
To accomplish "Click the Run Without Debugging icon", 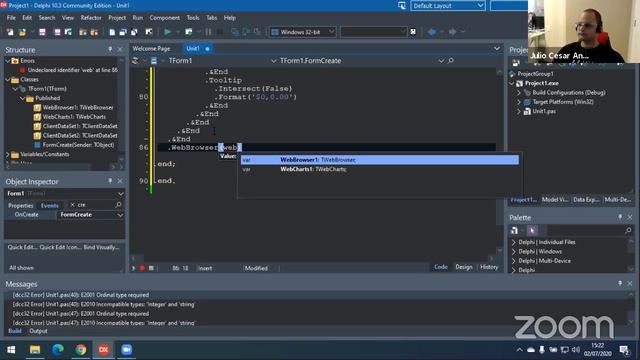I will coord(189,32).
